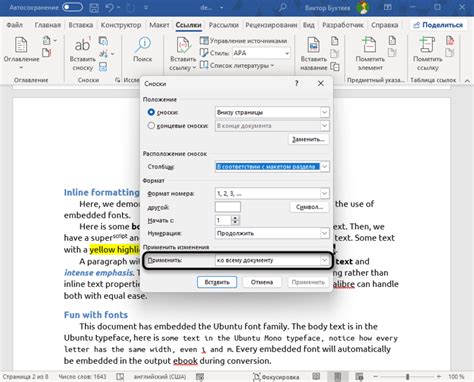Click insert index icon in Предметный указатель
The image size is (474, 382).
click(x=392, y=41)
